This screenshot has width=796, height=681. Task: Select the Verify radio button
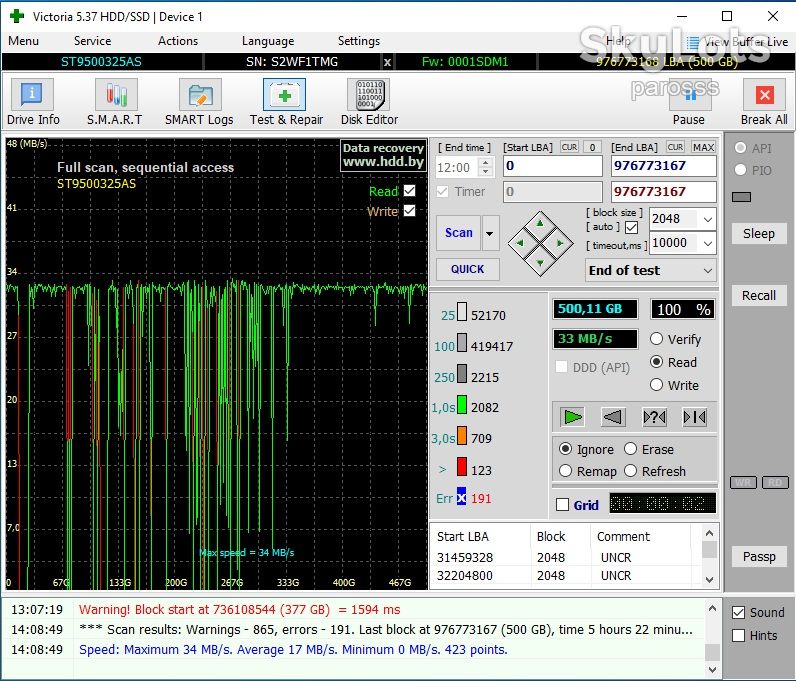[x=656, y=339]
